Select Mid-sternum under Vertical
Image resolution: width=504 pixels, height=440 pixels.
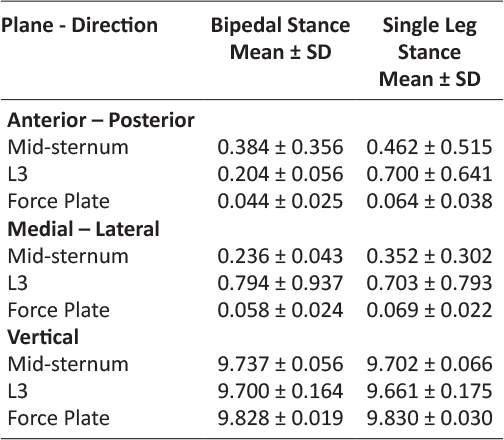(x=68, y=364)
